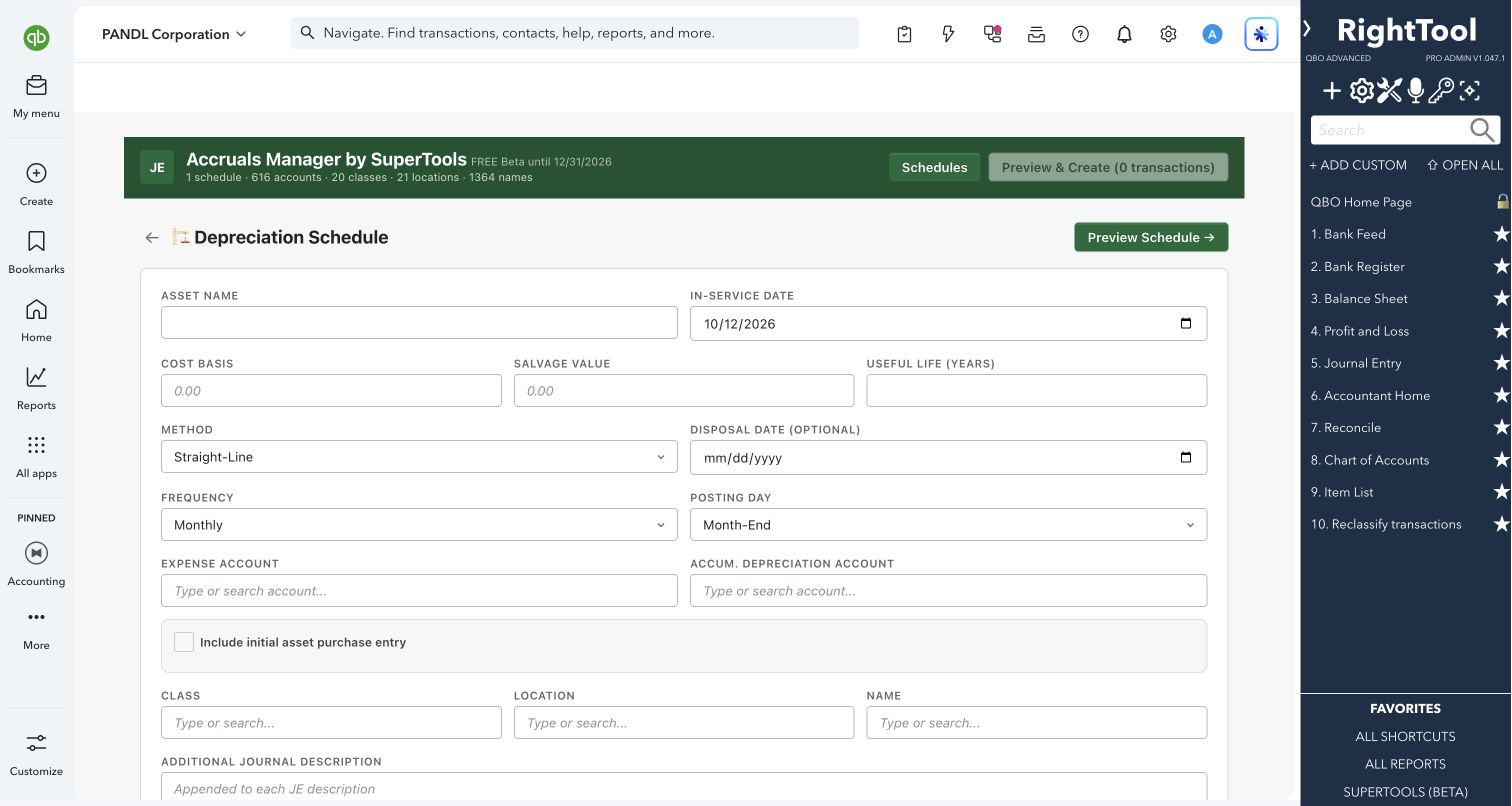Toggle lock on QBO Home Page

[1502, 202]
